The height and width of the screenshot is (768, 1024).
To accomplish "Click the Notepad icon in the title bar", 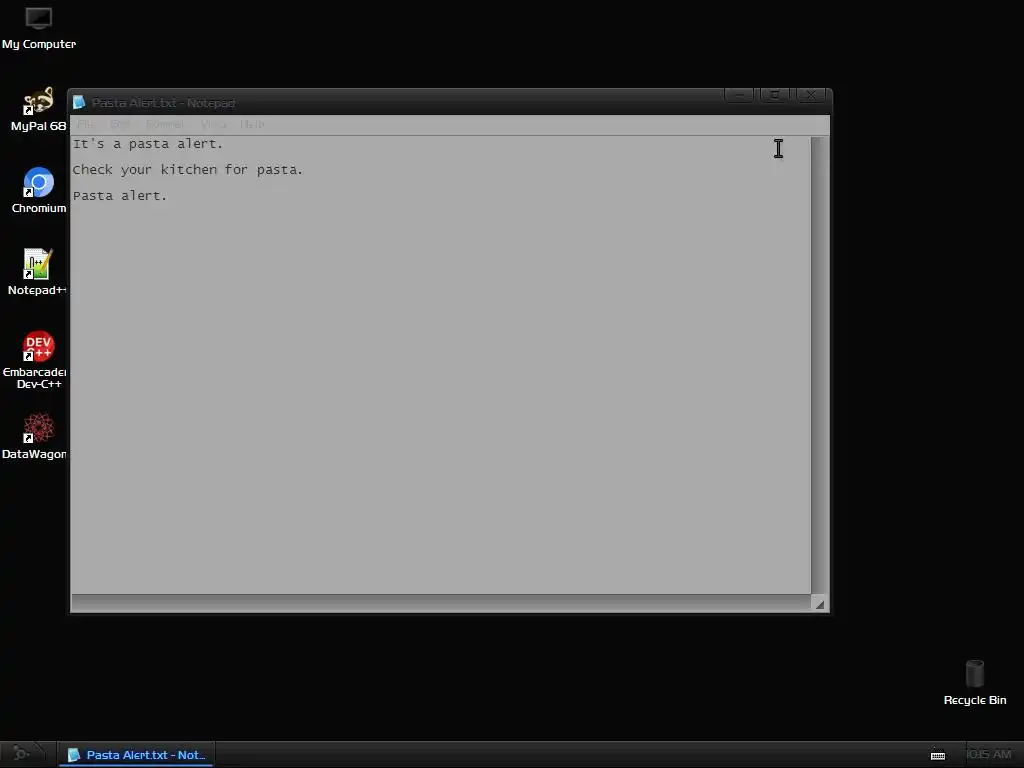I will pos(79,103).
